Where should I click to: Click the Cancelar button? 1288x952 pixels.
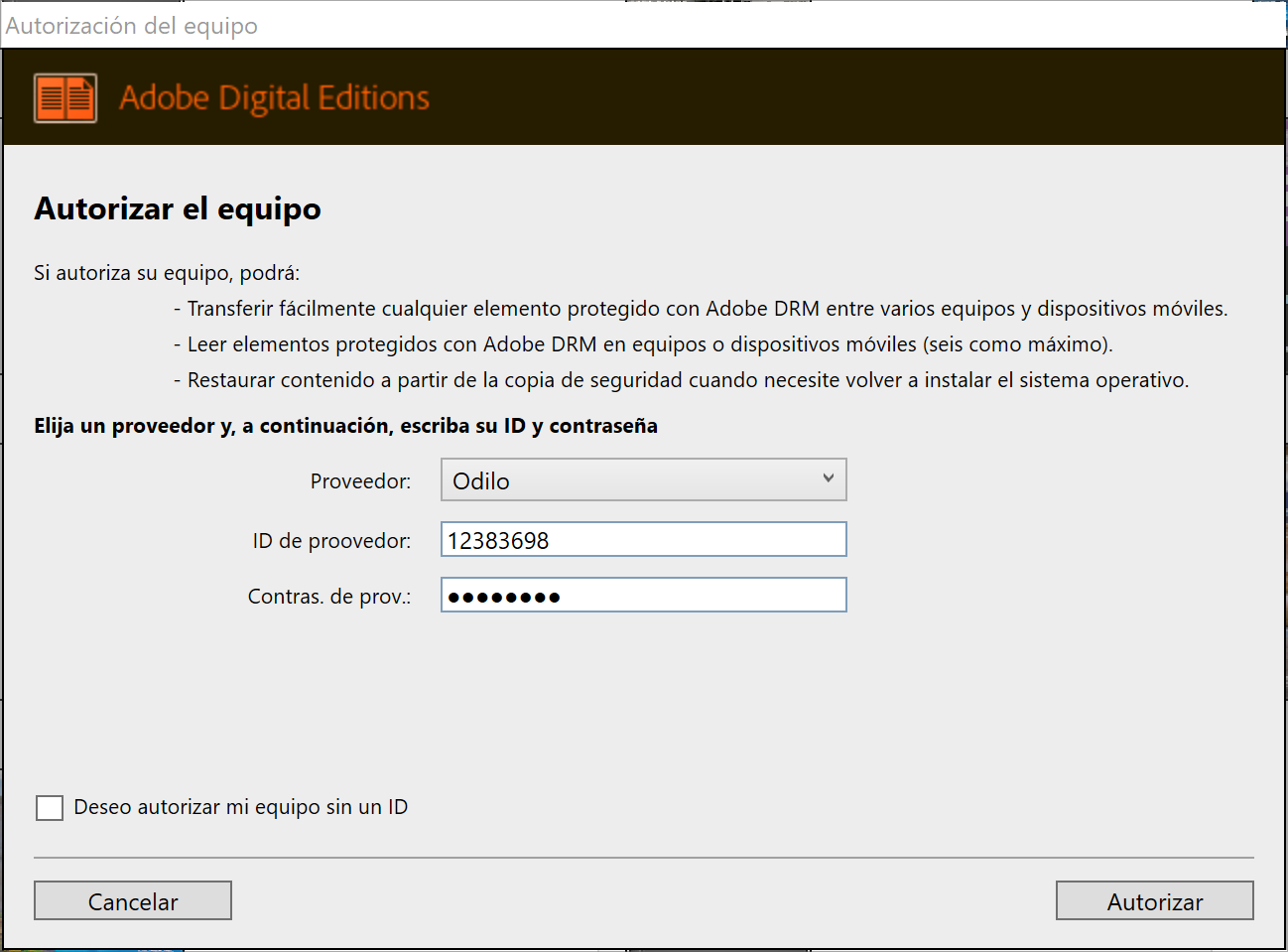(x=133, y=900)
